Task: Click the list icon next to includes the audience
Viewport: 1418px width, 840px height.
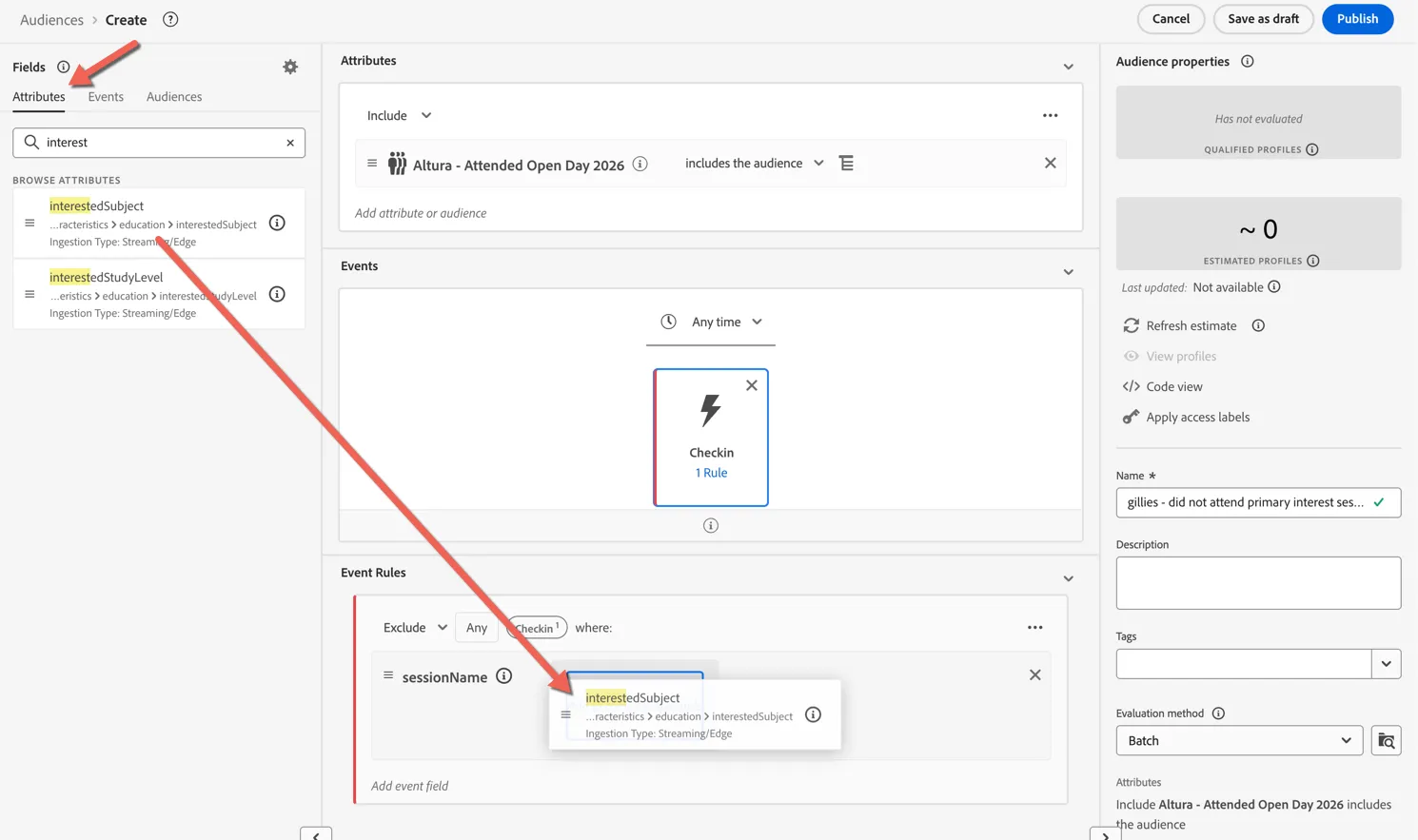Action: click(x=846, y=164)
